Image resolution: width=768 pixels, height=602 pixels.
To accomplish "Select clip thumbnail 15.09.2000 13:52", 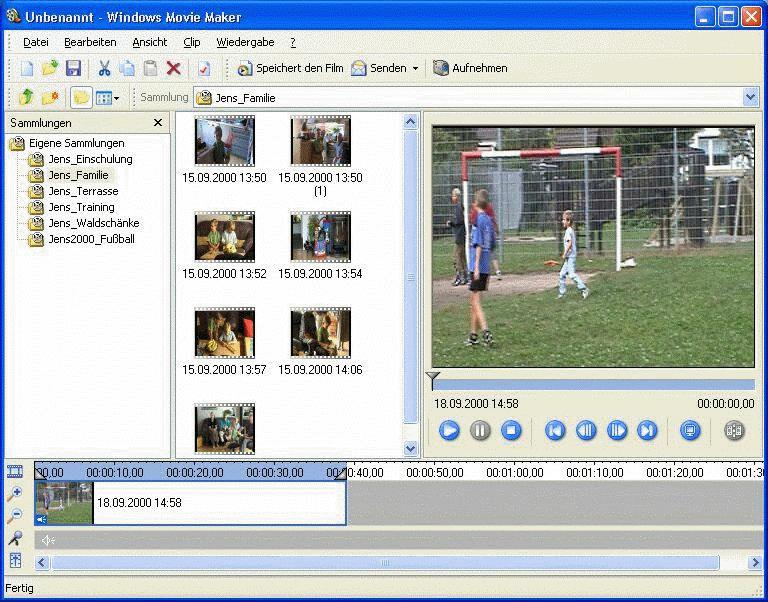I will tap(224, 237).
